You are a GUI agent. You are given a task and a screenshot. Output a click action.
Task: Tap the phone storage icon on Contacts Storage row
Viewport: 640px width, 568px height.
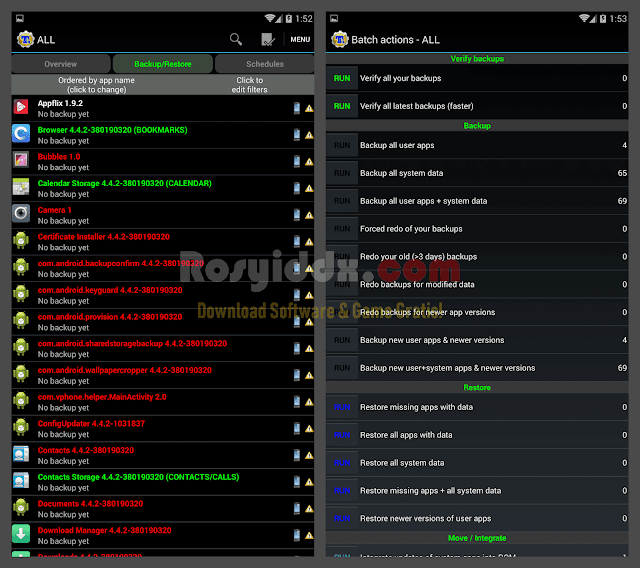[x=297, y=481]
